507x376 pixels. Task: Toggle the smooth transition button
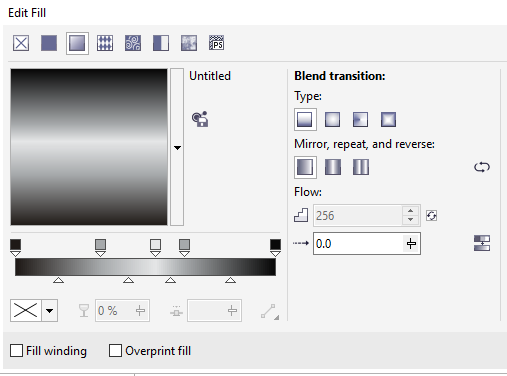(482, 243)
